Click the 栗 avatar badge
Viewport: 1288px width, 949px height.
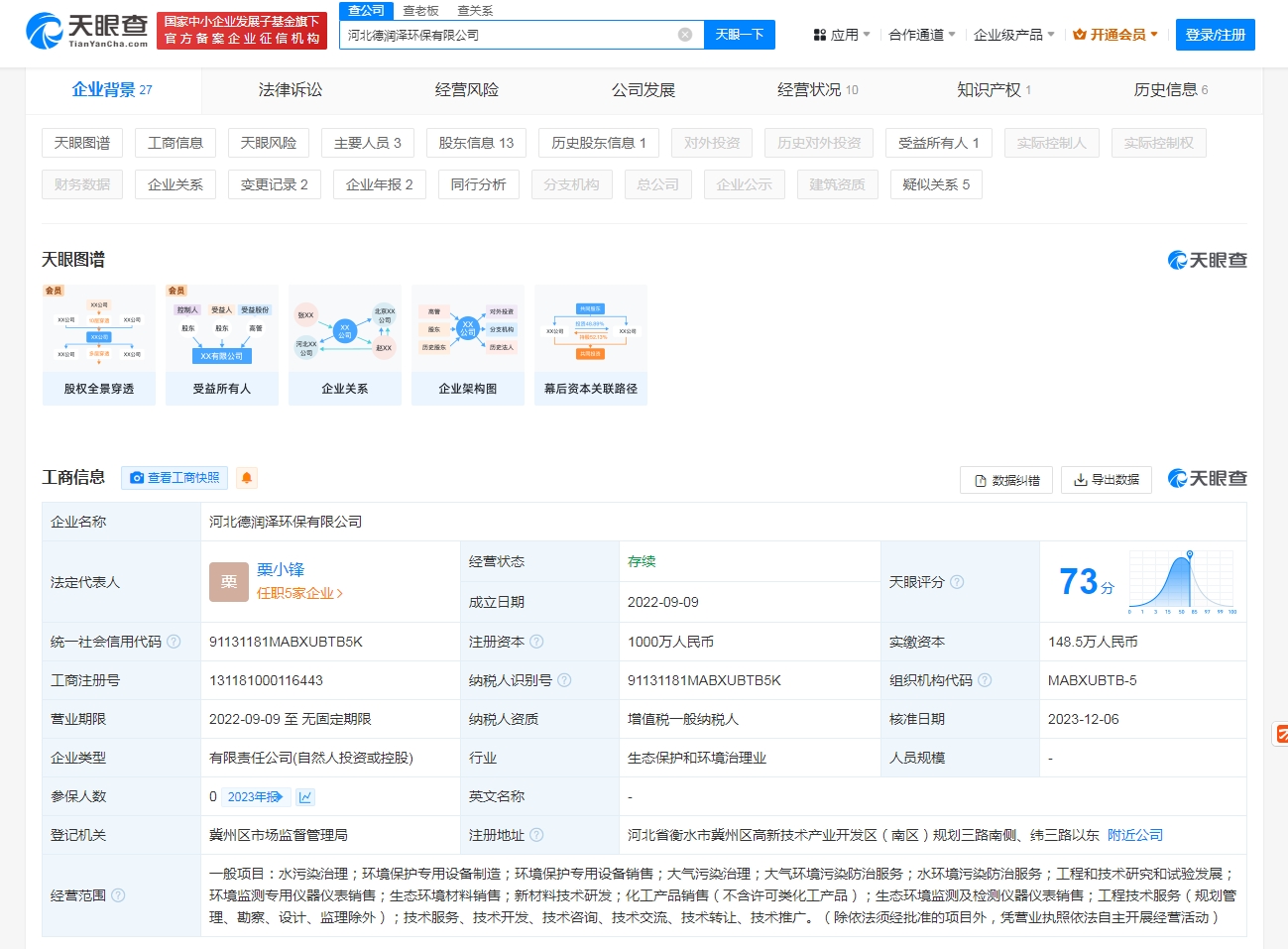coord(229,582)
